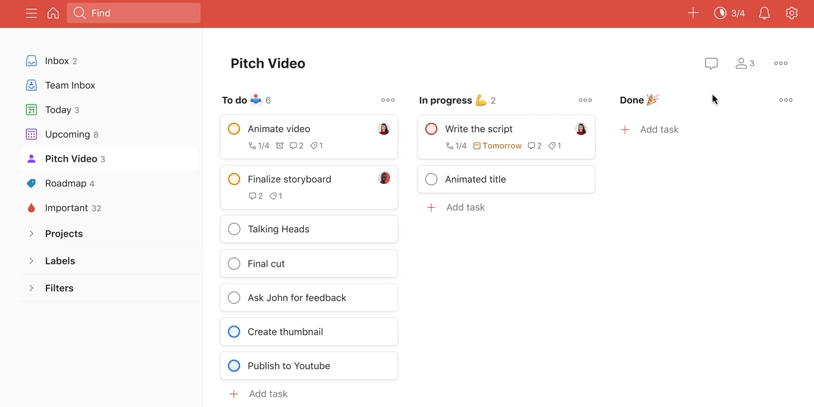Go to the home view
Viewport: 814px width, 407px height.
[53, 13]
